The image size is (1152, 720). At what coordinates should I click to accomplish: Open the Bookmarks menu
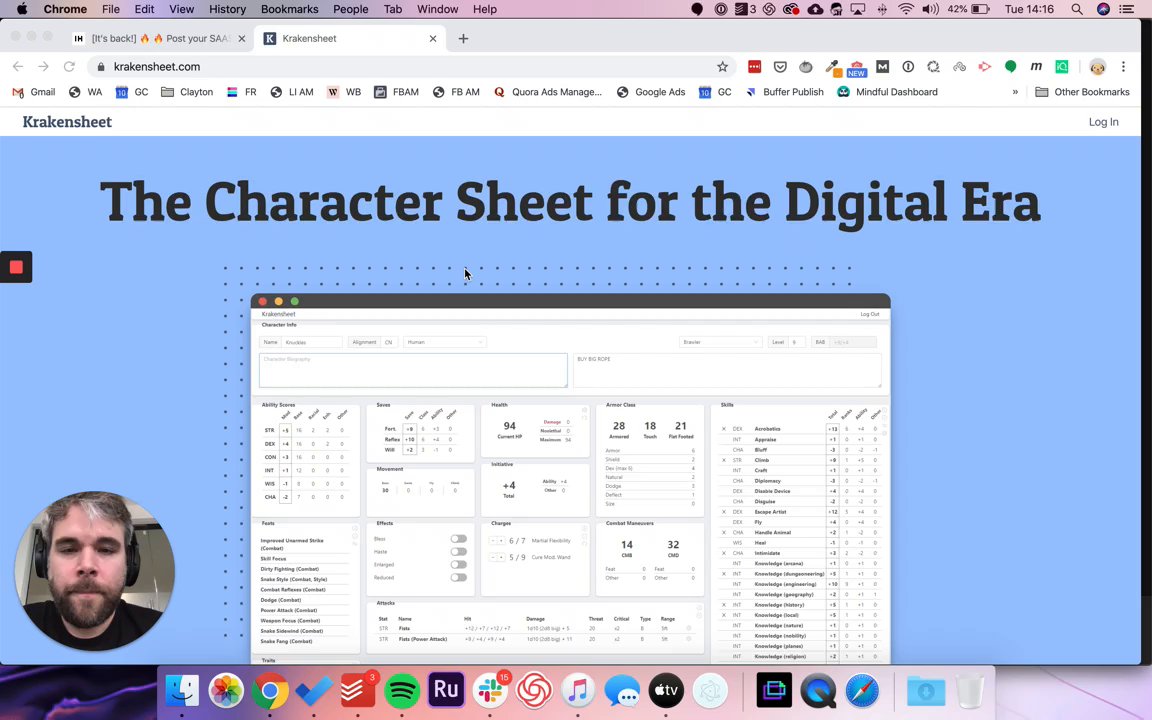pos(289,9)
